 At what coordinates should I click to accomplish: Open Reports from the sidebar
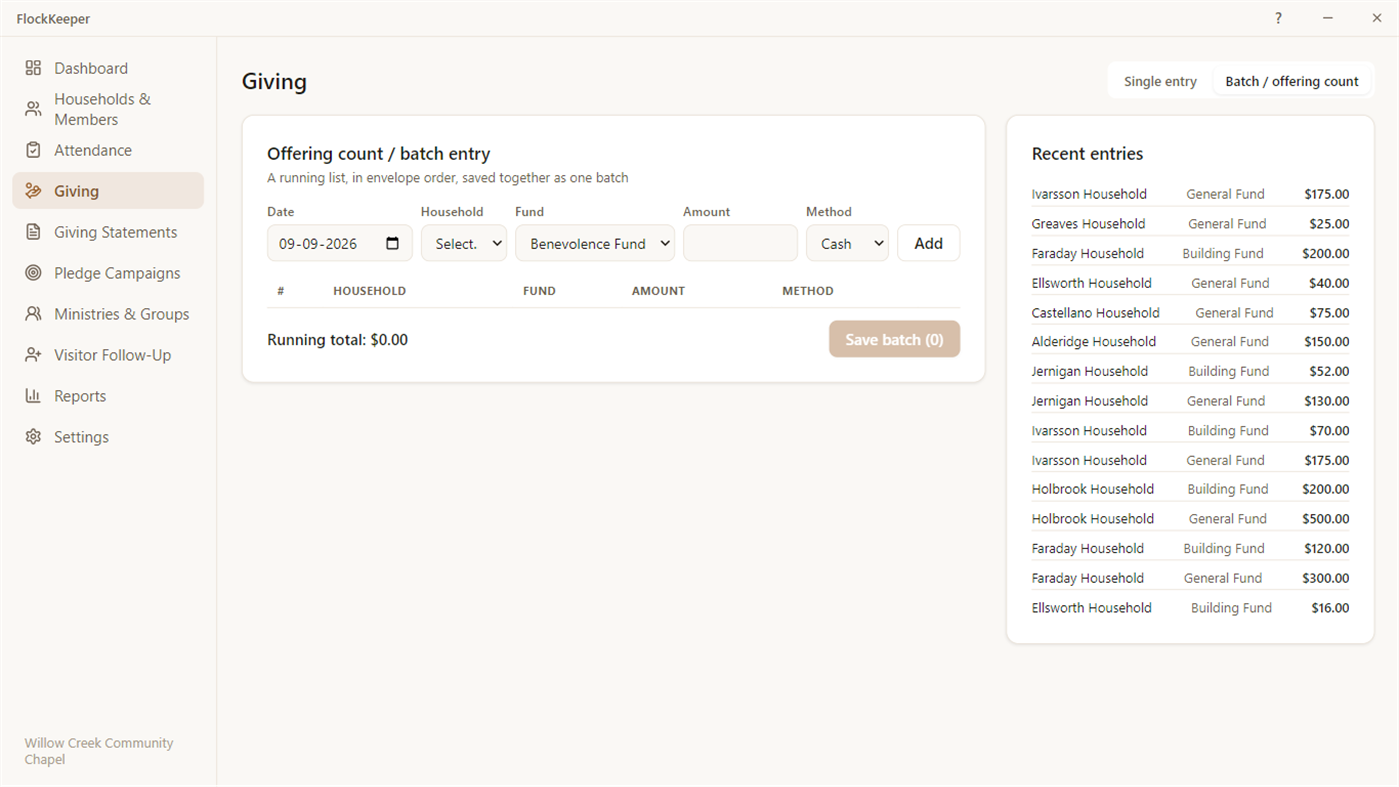tap(108, 396)
